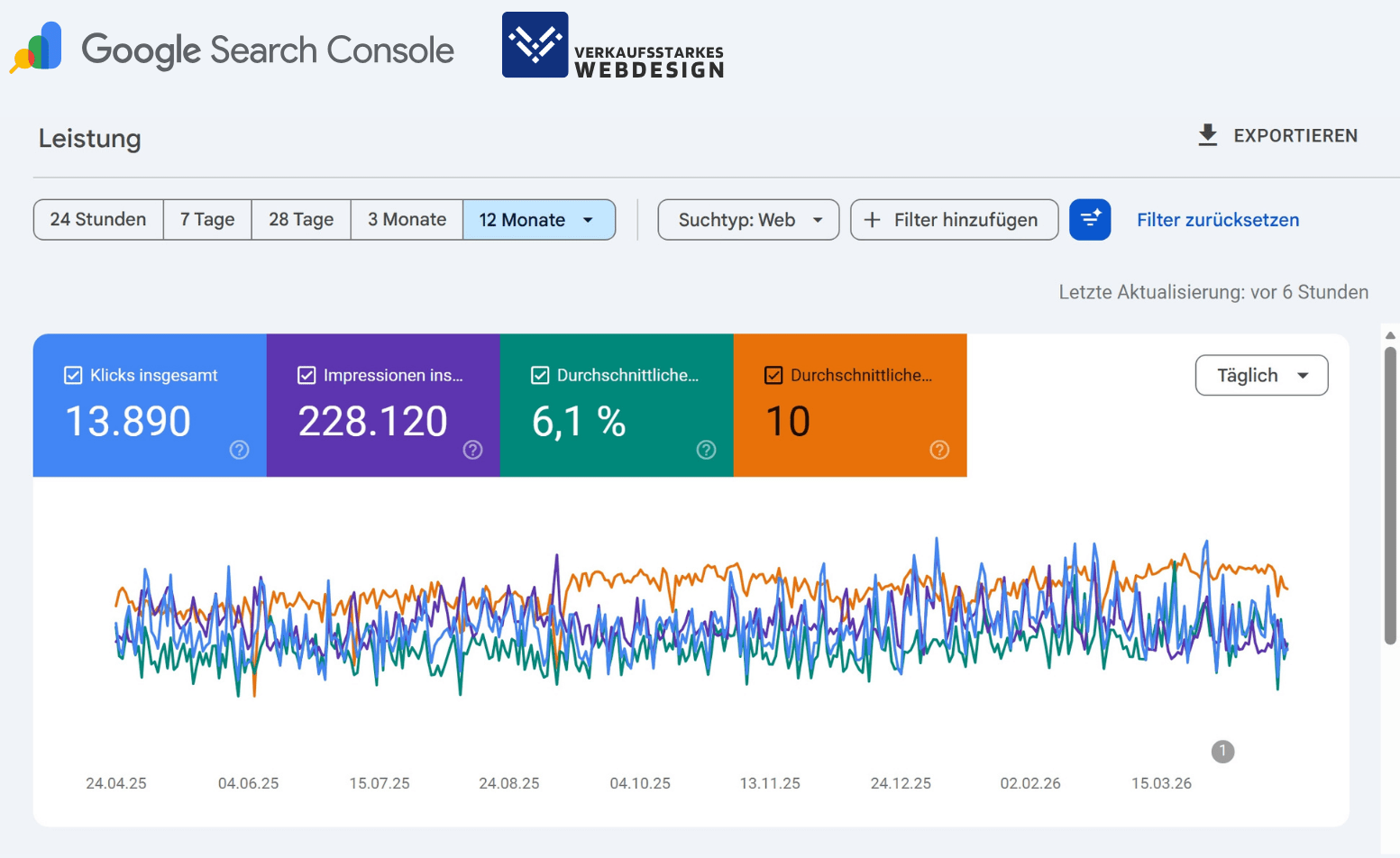Click the plus icon in Filter hinzufügen
The image size is (1400, 858).
(x=872, y=219)
